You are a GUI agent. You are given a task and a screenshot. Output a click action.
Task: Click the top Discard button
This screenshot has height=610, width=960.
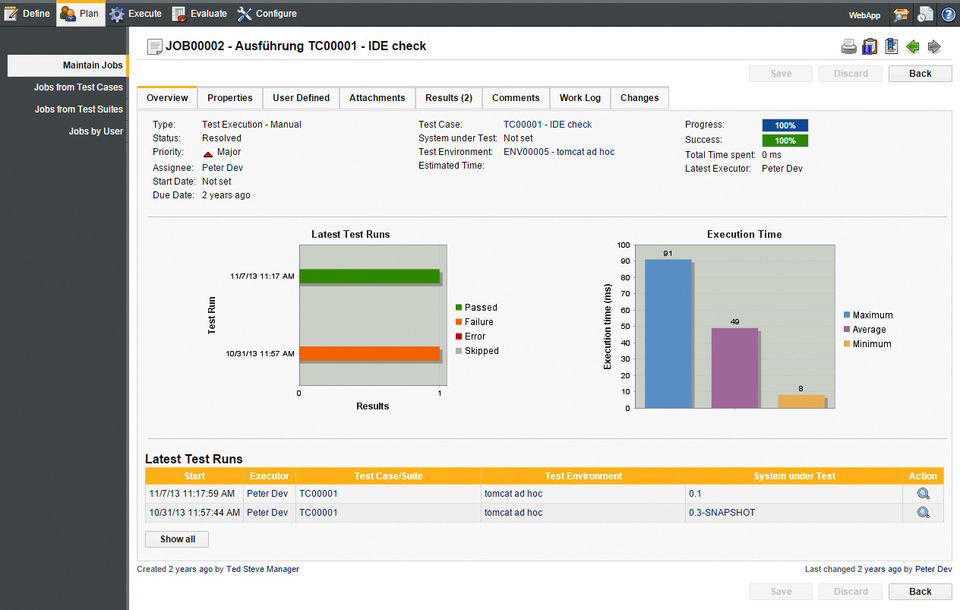pyautogui.click(x=850, y=73)
